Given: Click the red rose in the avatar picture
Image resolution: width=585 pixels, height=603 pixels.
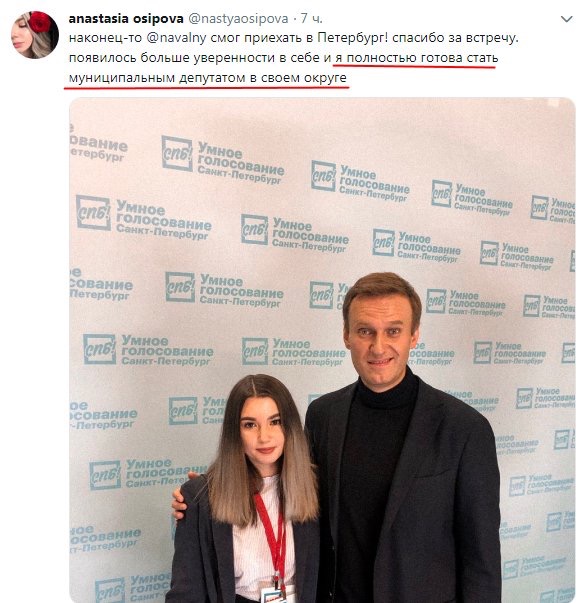Looking at the screenshot, I should pos(39,22).
